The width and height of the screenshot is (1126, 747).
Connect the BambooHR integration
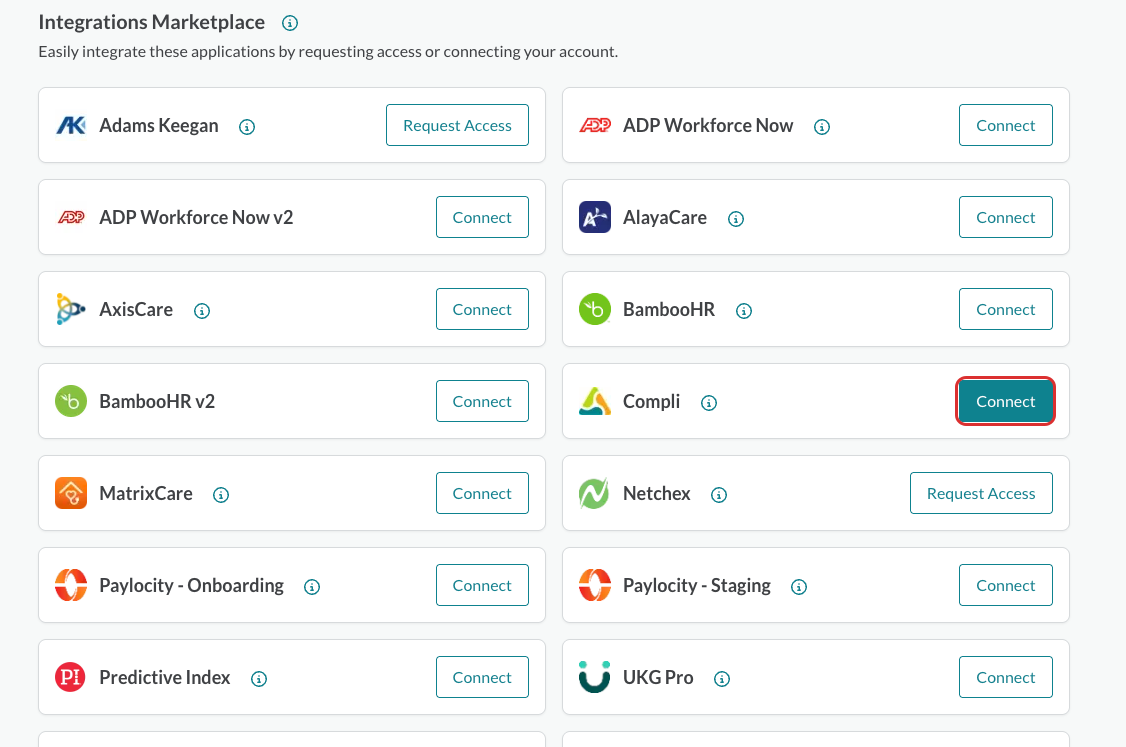(1005, 309)
